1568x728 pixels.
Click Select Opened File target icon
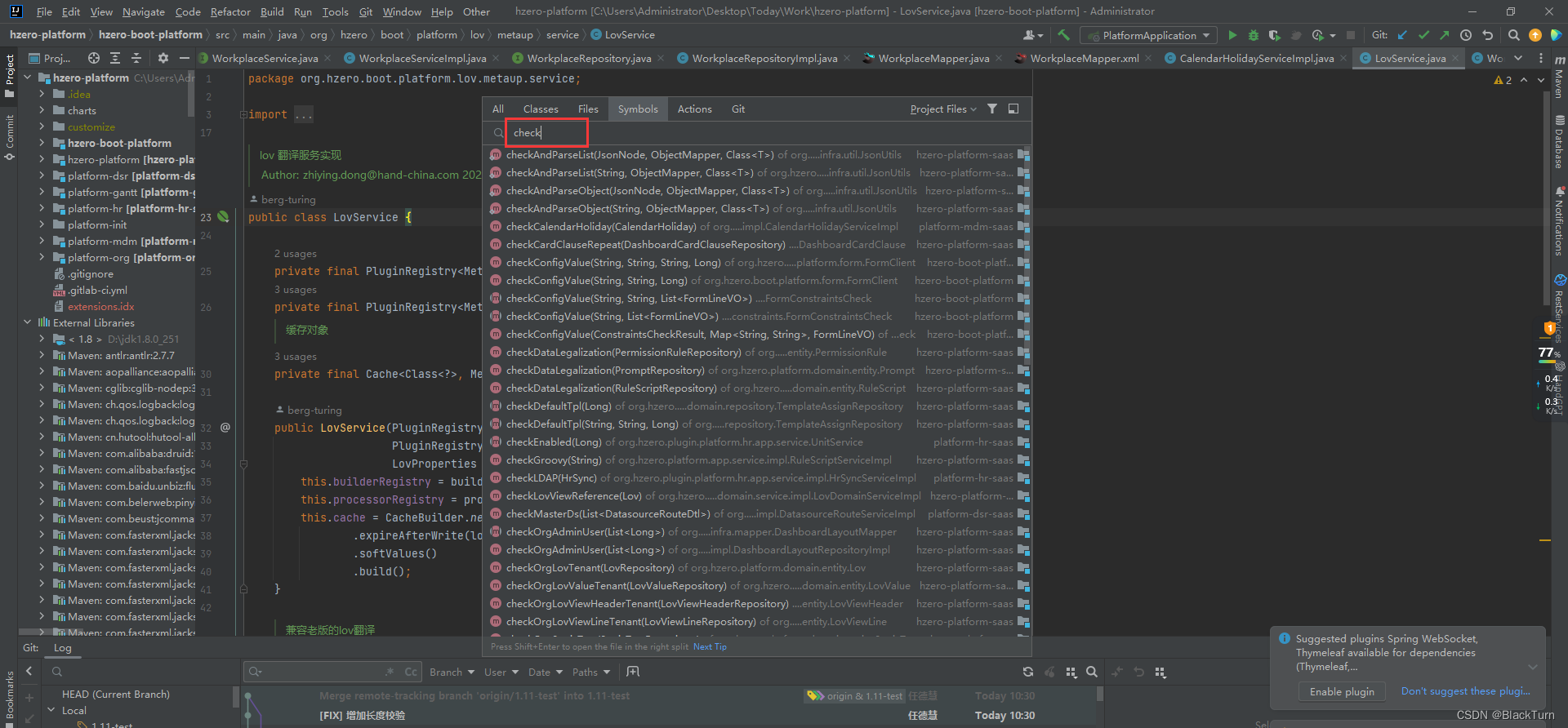click(x=94, y=58)
